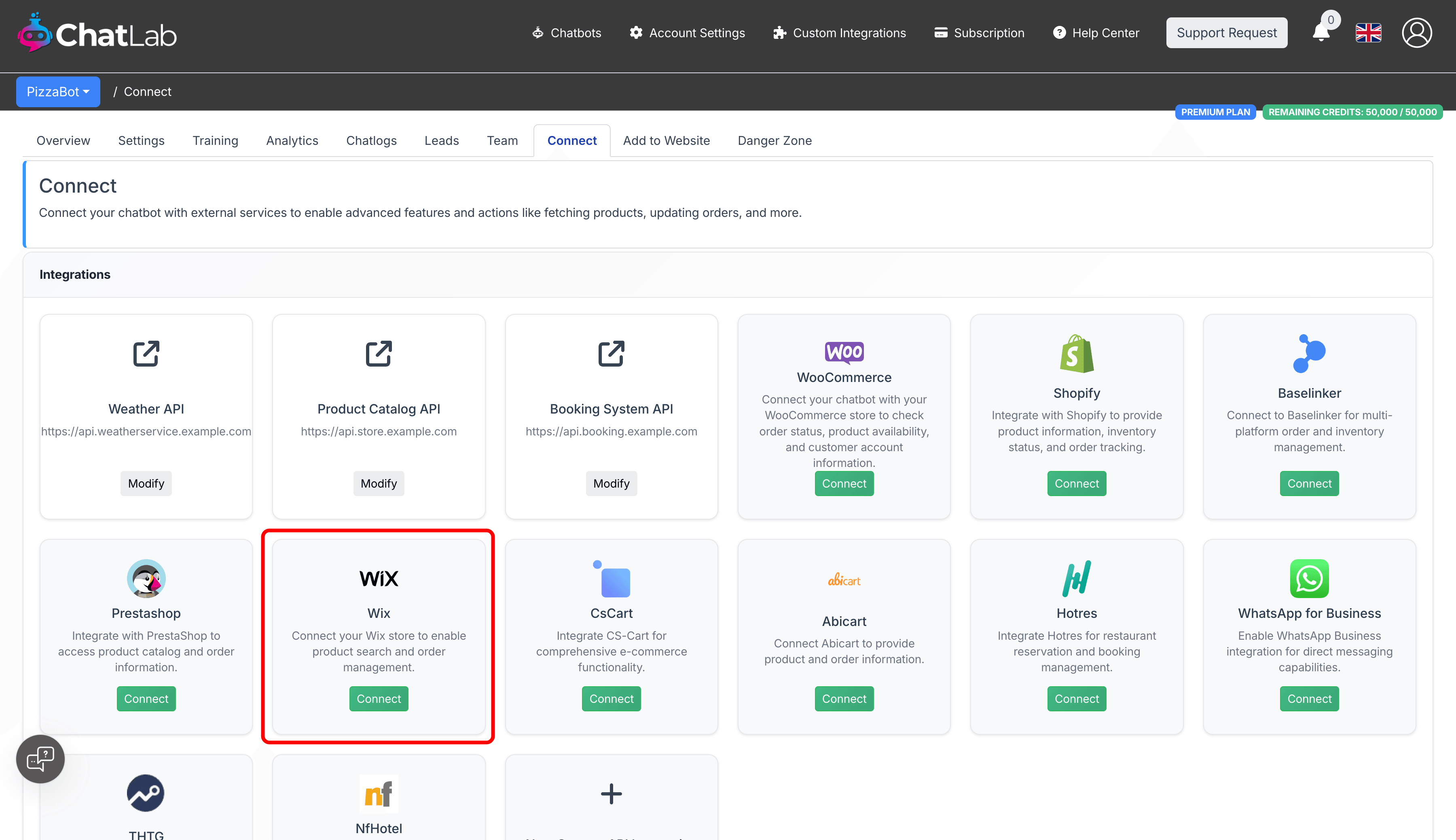Click the WhatsApp for Business logo
The image size is (1456, 840).
click(x=1309, y=579)
